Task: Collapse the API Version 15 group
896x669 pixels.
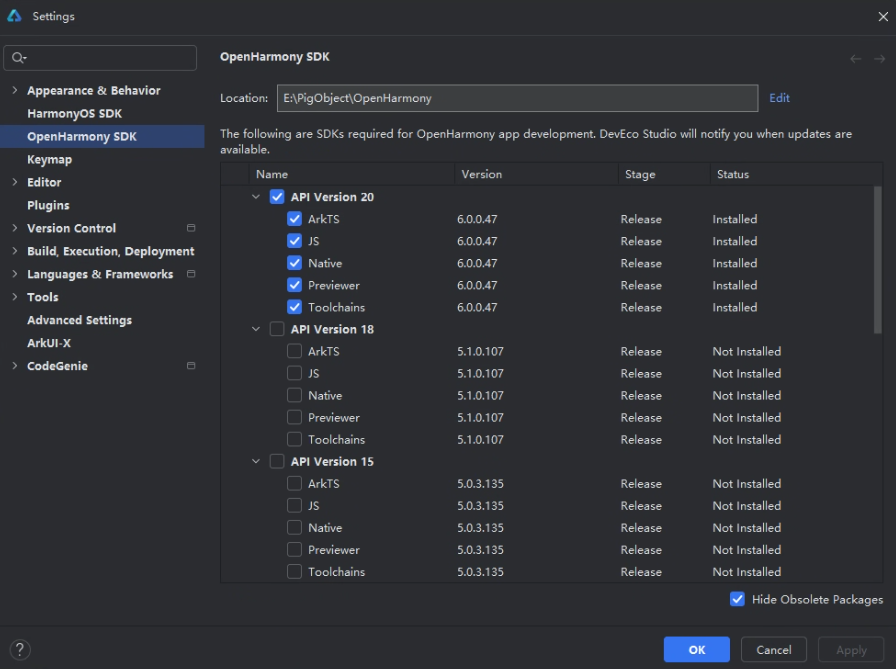Action: click(256, 461)
